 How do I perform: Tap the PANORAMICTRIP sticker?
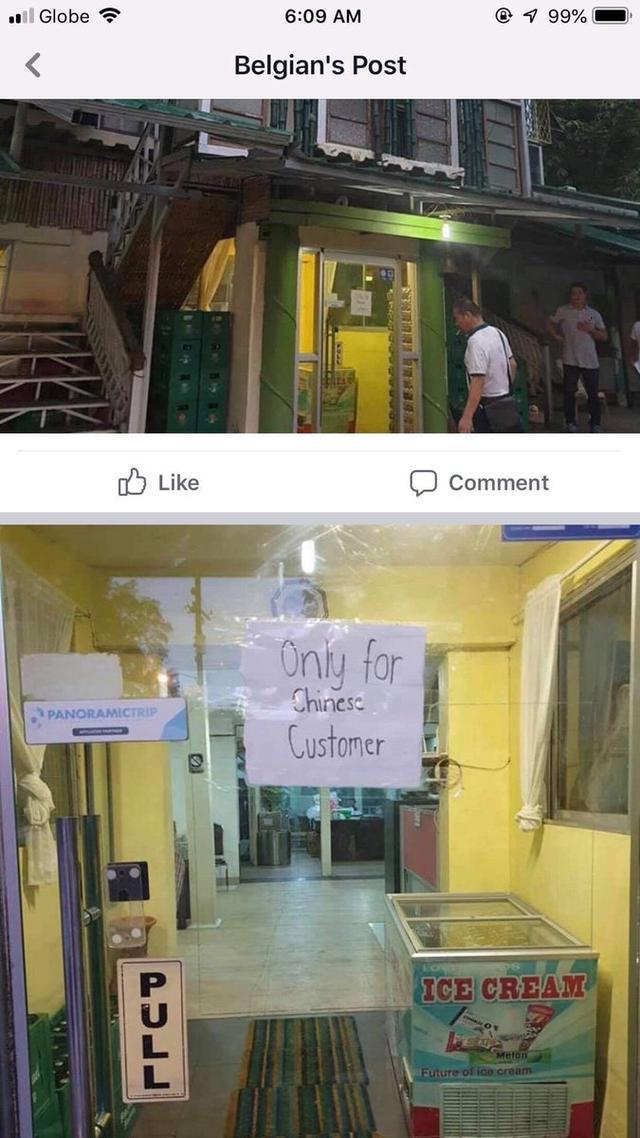106,721
